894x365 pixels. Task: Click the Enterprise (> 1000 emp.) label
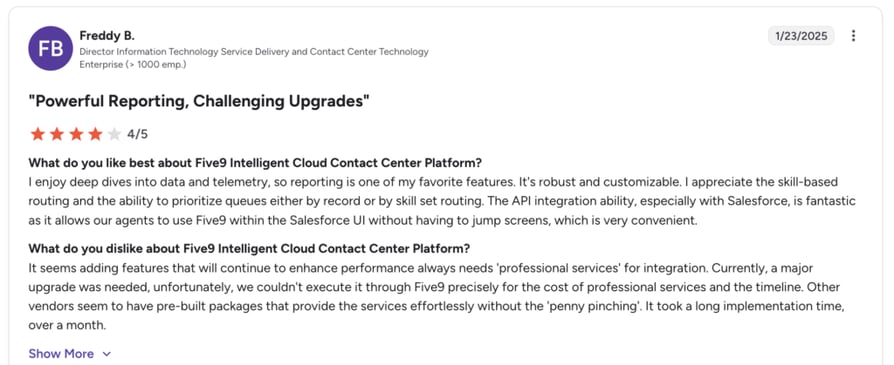(133, 64)
